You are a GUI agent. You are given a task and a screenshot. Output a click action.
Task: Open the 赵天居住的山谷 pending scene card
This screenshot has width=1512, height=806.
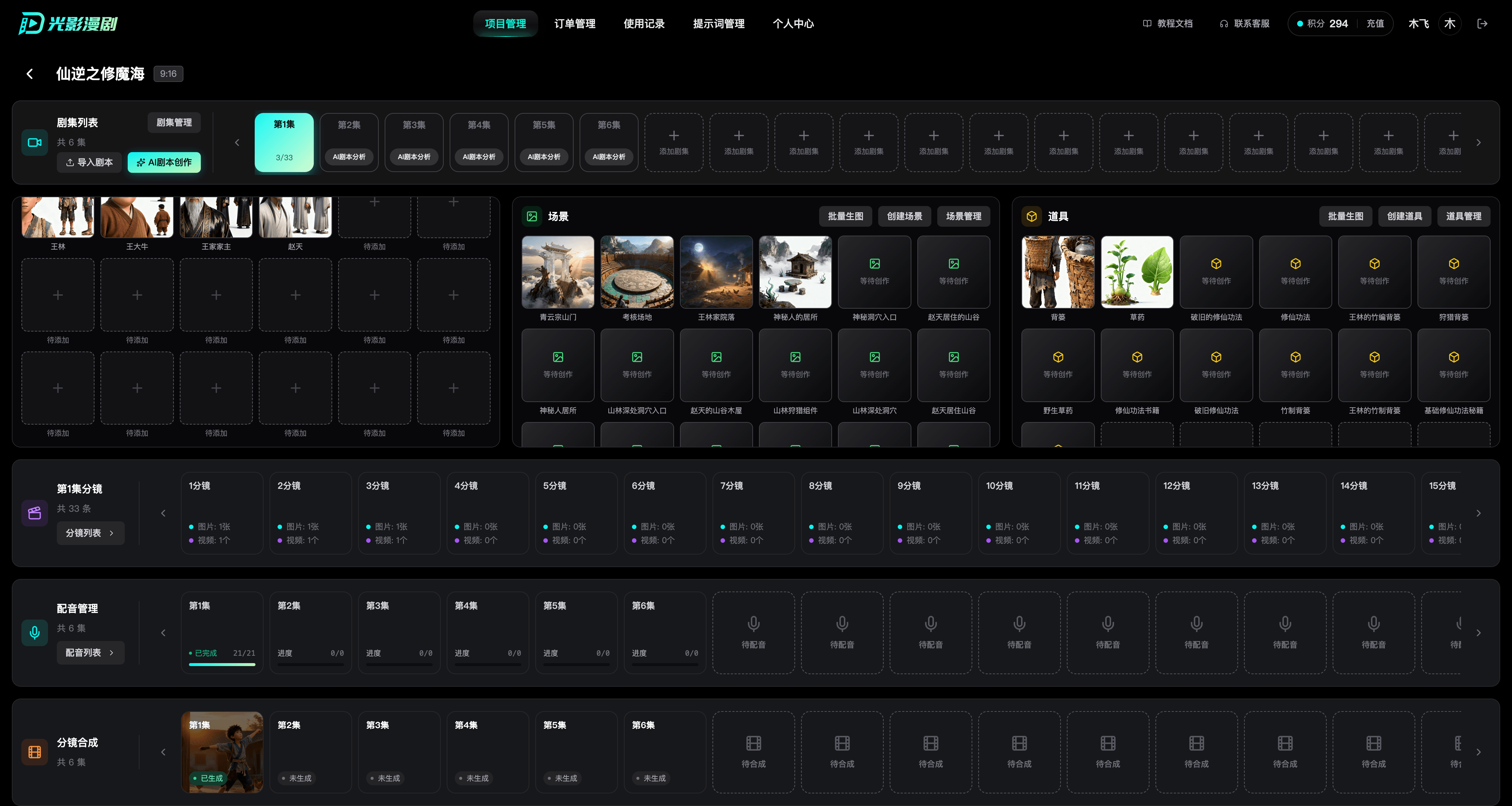(953, 272)
